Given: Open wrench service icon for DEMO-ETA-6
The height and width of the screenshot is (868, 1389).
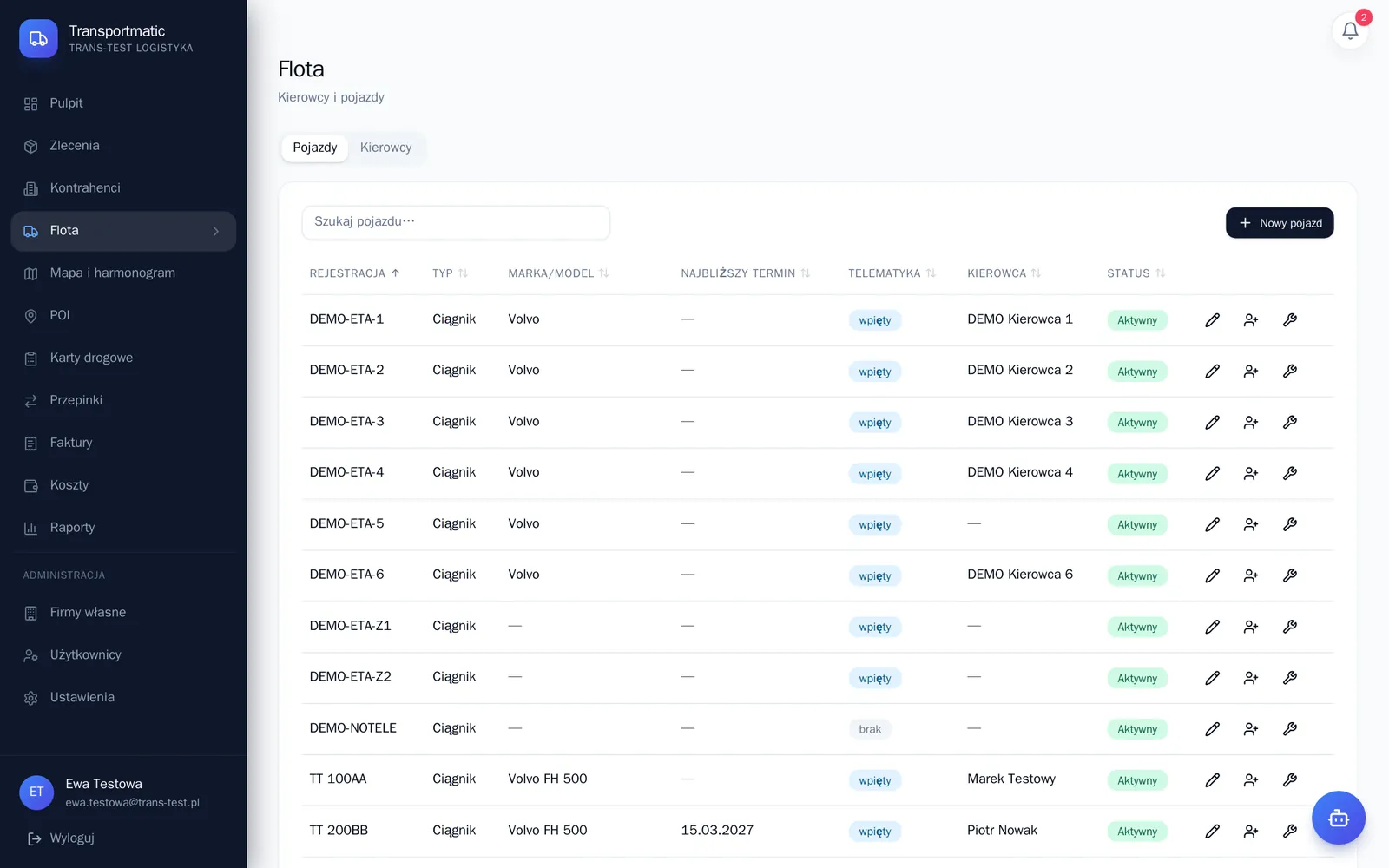Looking at the screenshot, I should pos(1290,575).
